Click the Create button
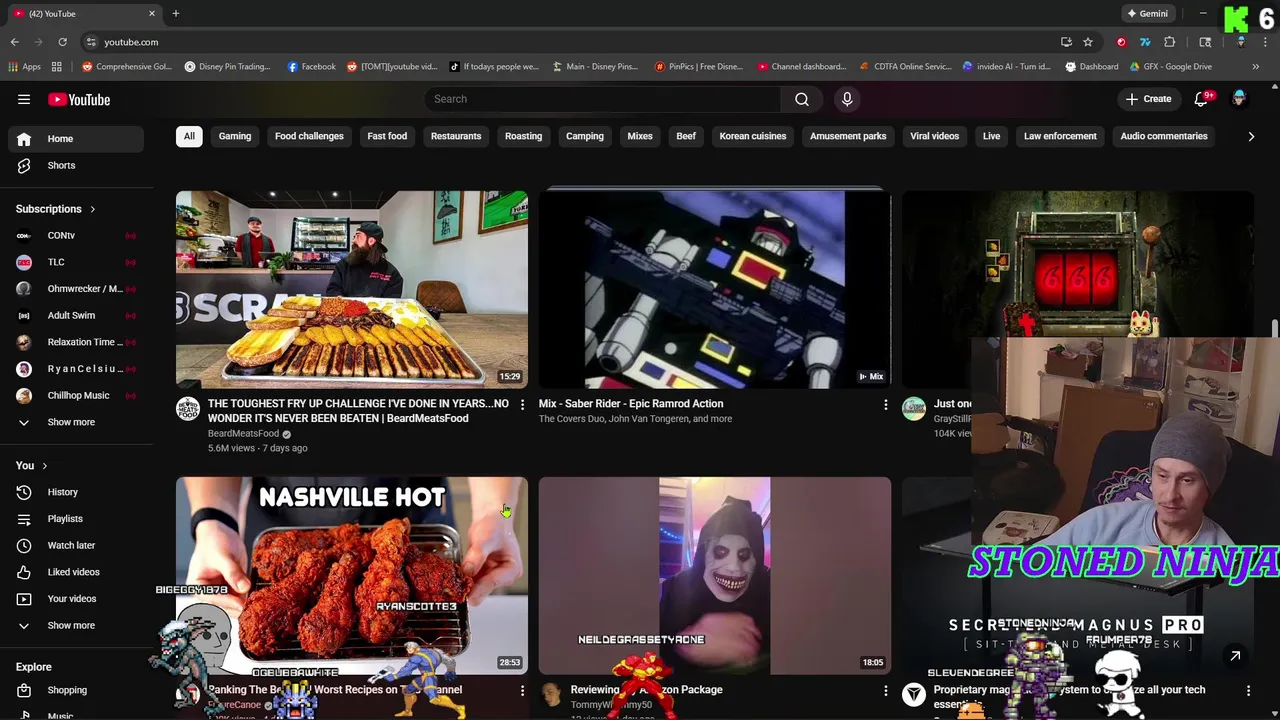 coord(1148,99)
